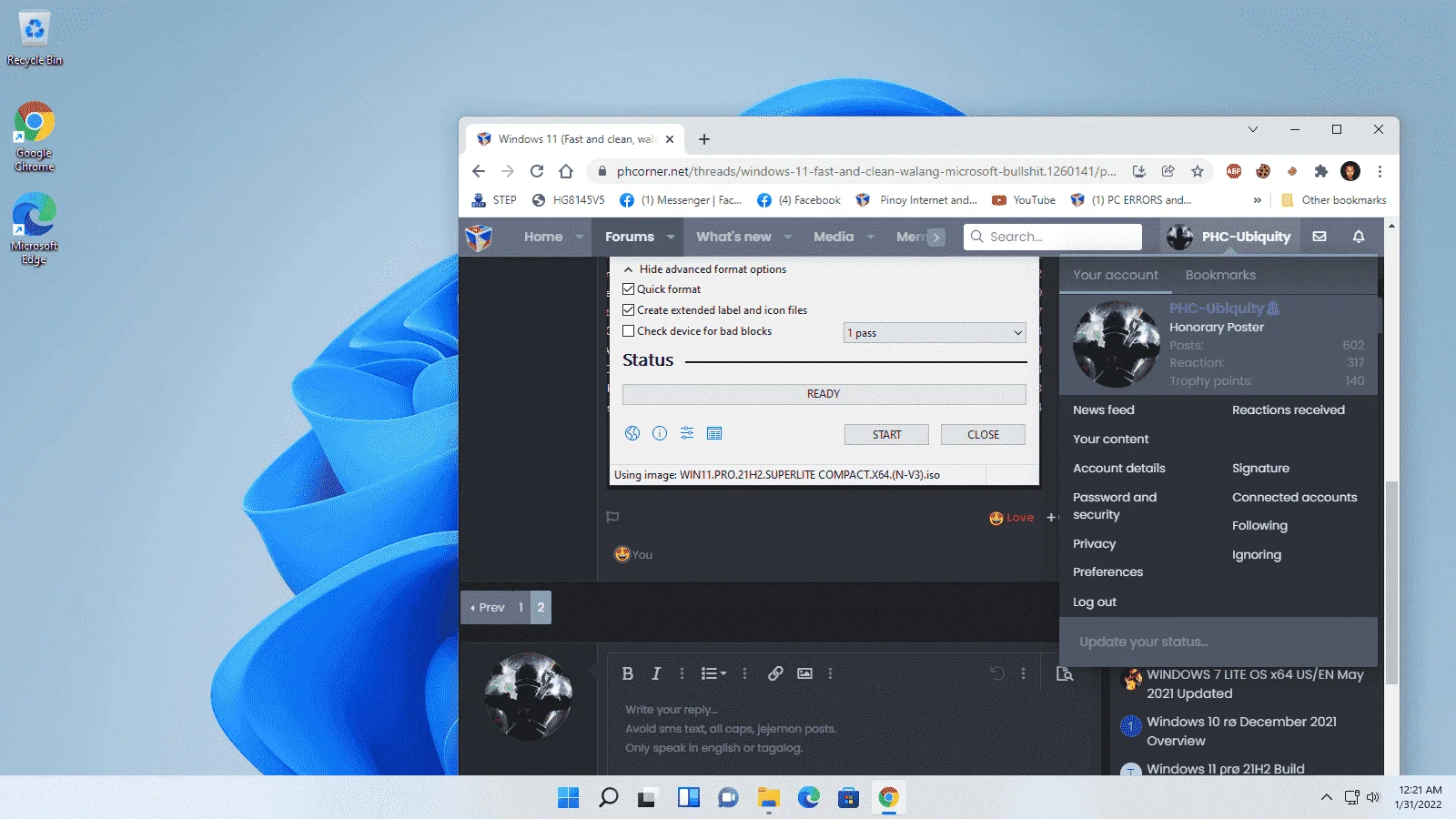Click the Love reaction
This screenshot has height=819, width=1456.
coord(1012,518)
